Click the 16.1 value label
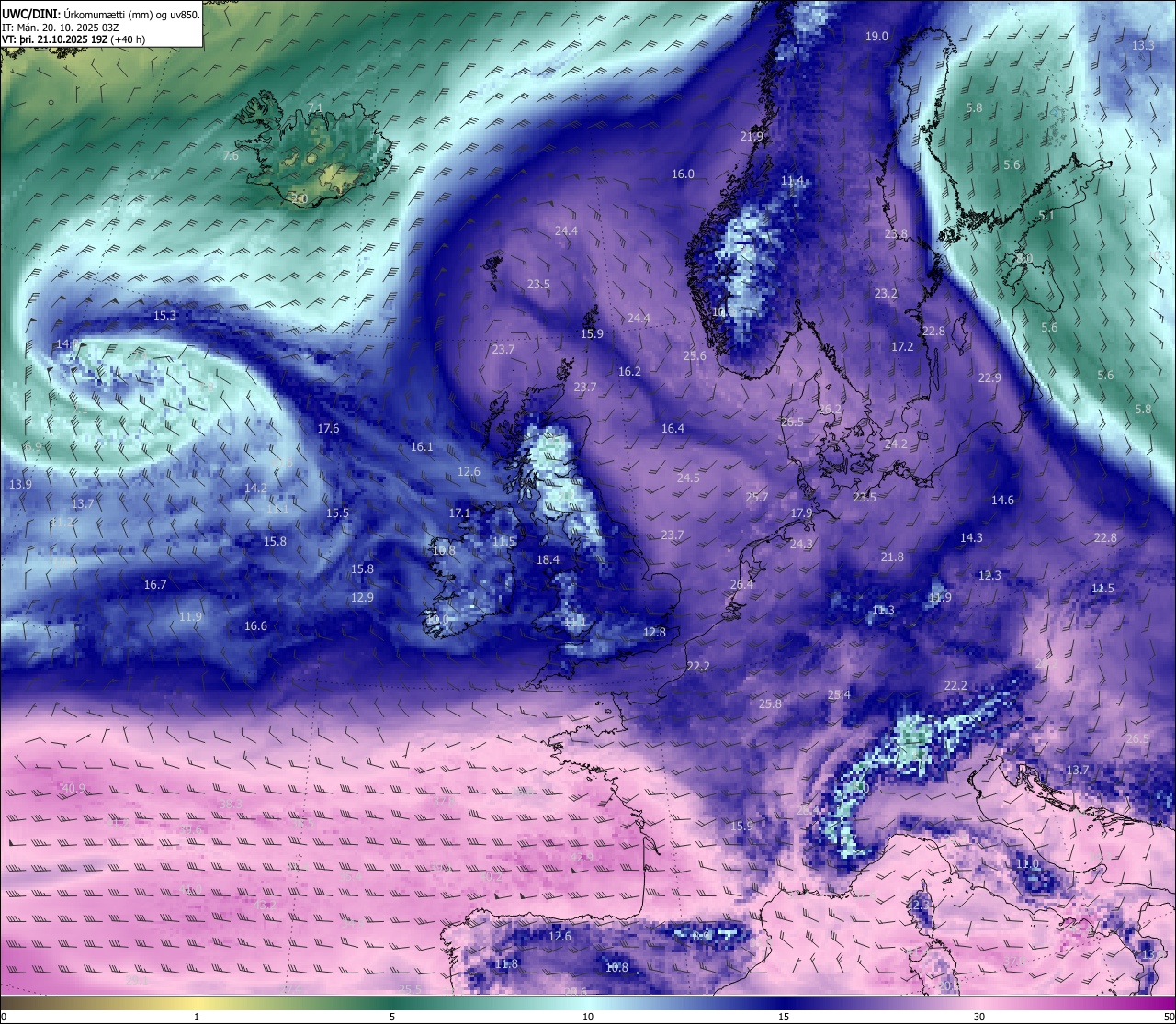This screenshot has width=1176, height=1024. point(422,447)
